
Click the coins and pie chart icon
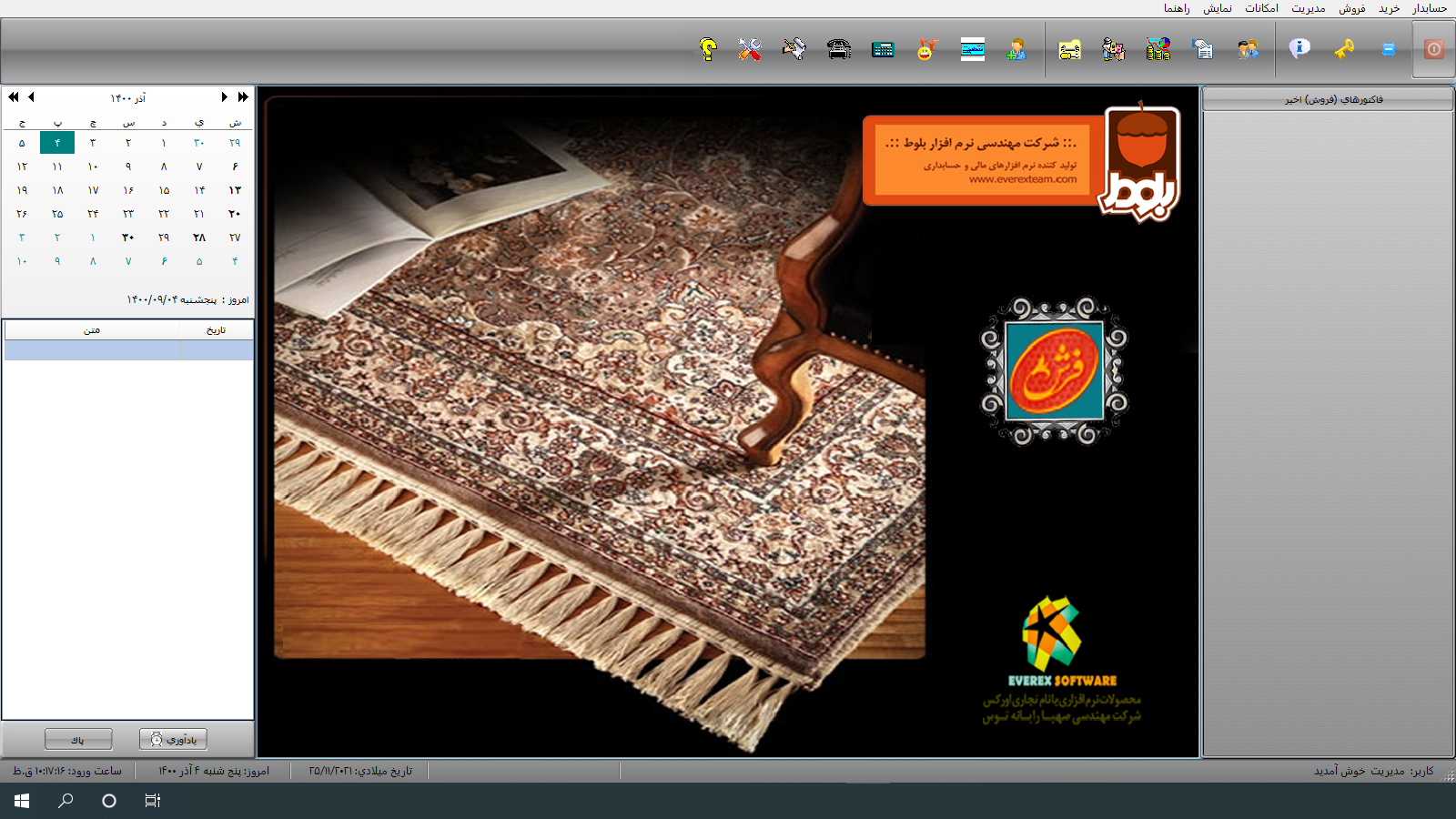1158,49
